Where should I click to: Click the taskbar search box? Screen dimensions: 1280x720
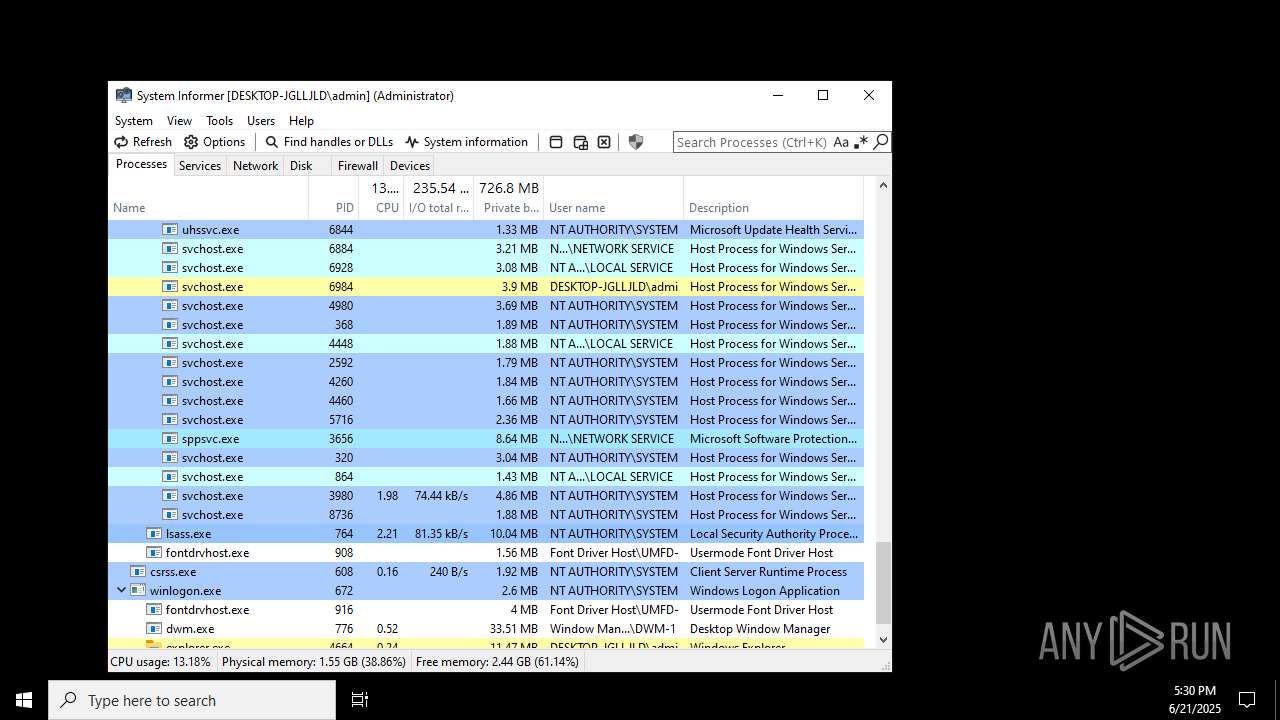[192, 700]
